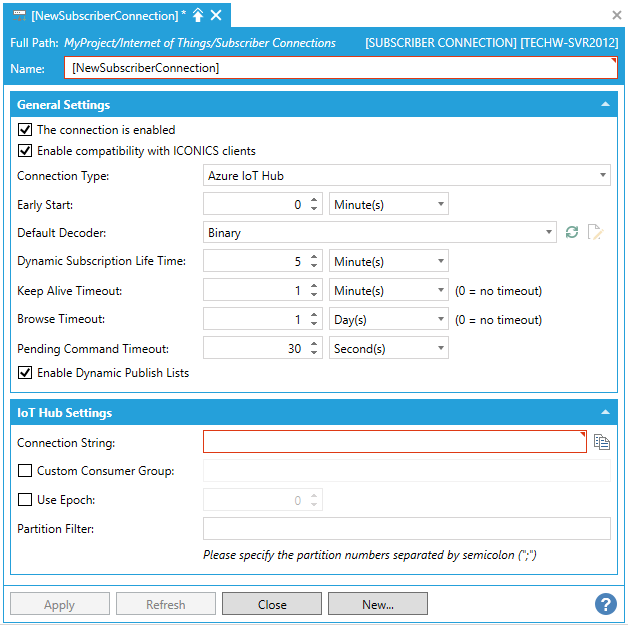
Task: Decrease Dynamic Subscription Life Time value
Action: [314, 266]
